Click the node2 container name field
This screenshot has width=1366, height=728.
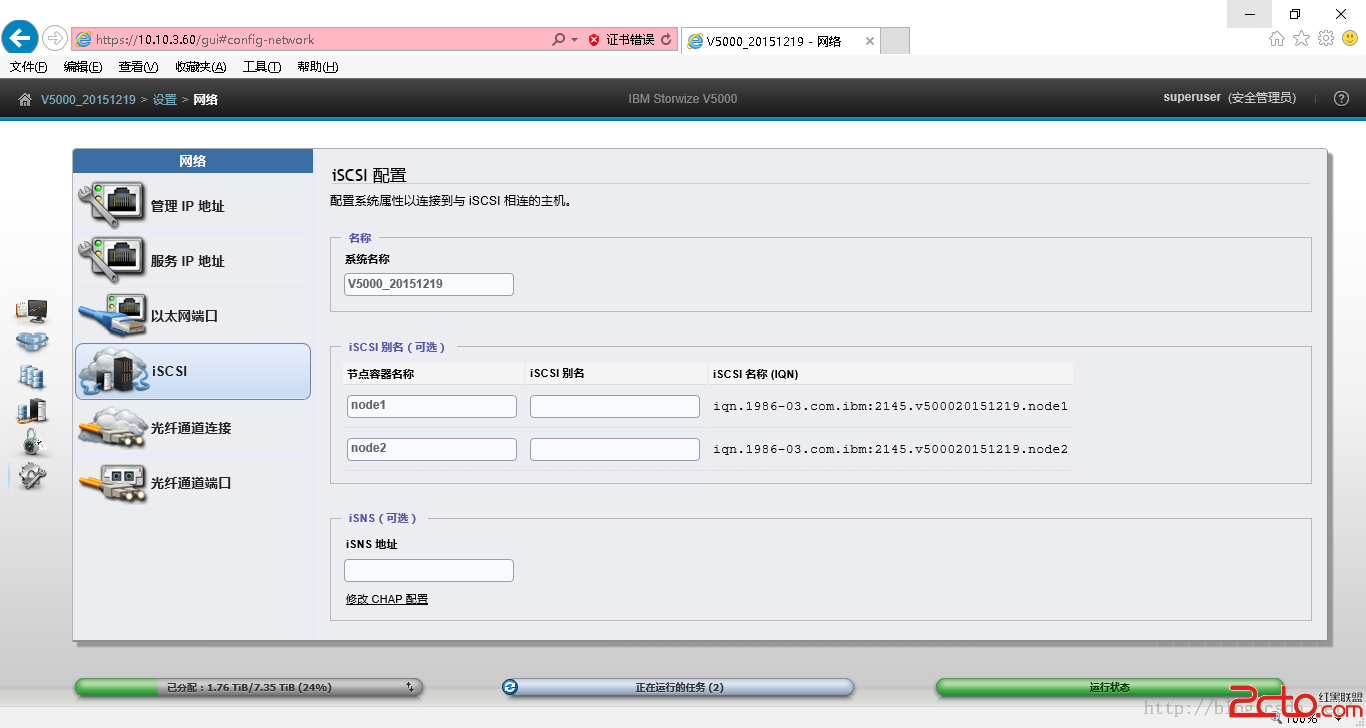(x=432, y=449)
